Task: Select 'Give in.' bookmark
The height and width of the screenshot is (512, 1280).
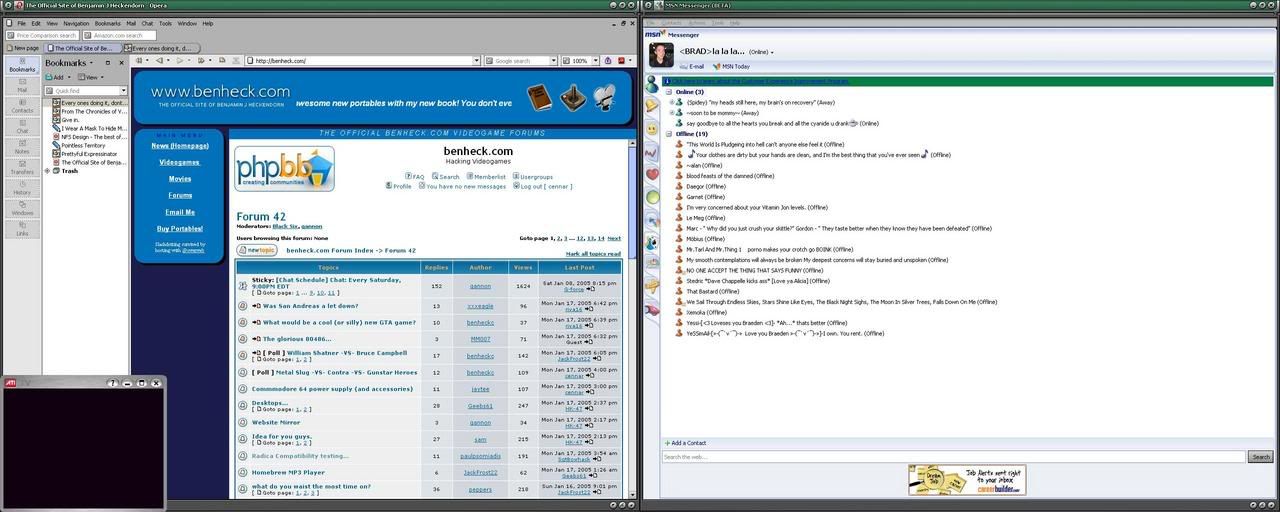Action: pyautogui.click(x=70, y=120)
